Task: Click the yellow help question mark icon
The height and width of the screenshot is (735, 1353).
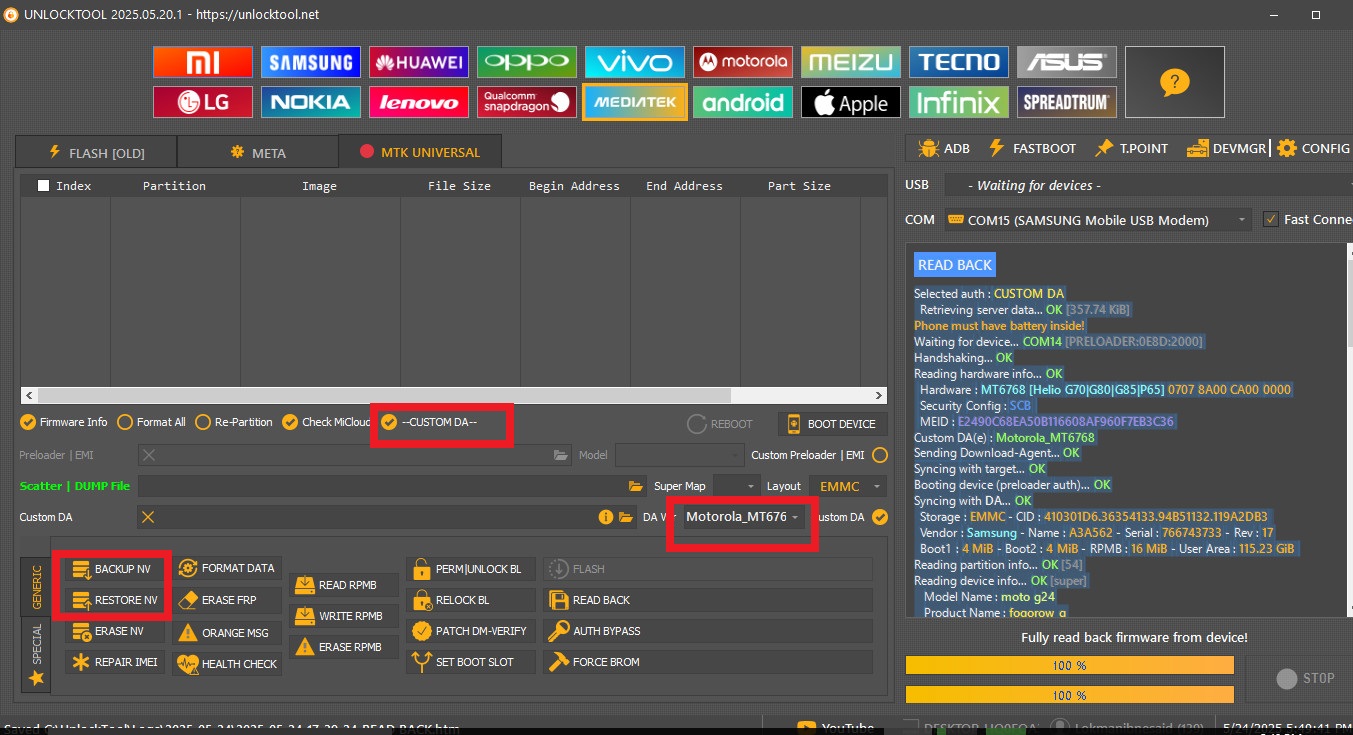Action: (1174, 82)
